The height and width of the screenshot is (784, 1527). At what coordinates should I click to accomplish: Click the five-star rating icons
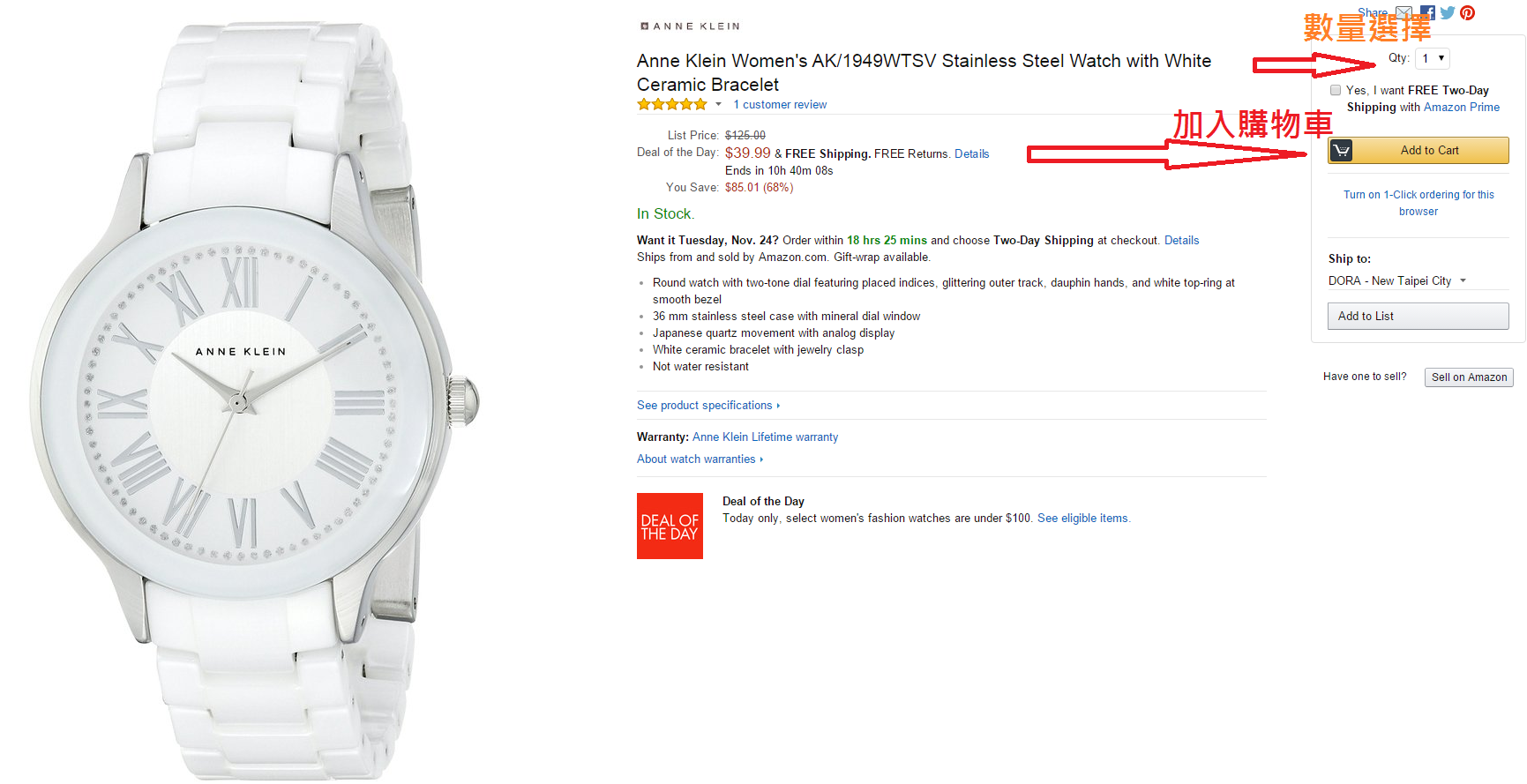pos(672,105)
